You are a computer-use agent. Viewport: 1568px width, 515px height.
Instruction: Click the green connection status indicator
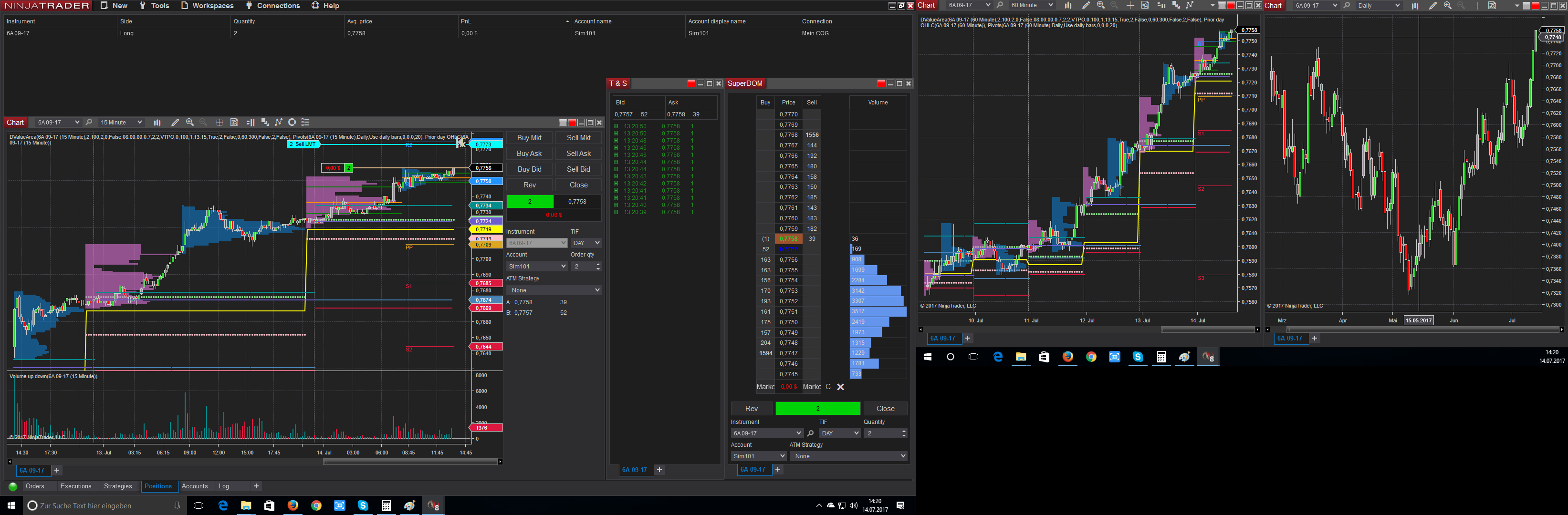pos(13,486)
